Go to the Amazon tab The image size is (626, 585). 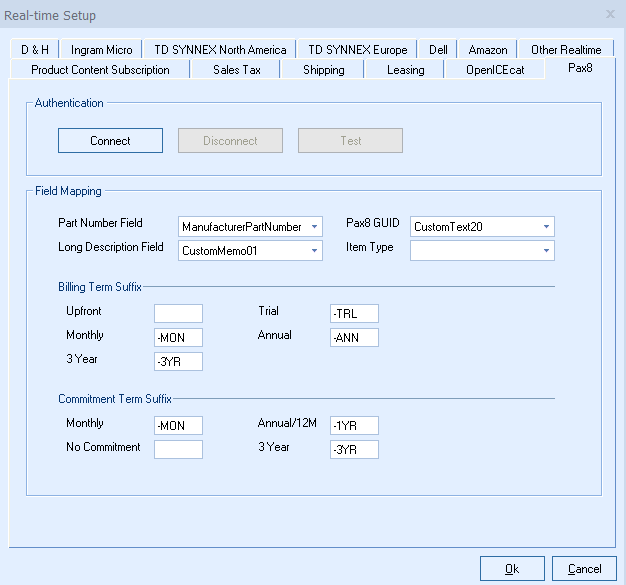[x=488, y=50]
